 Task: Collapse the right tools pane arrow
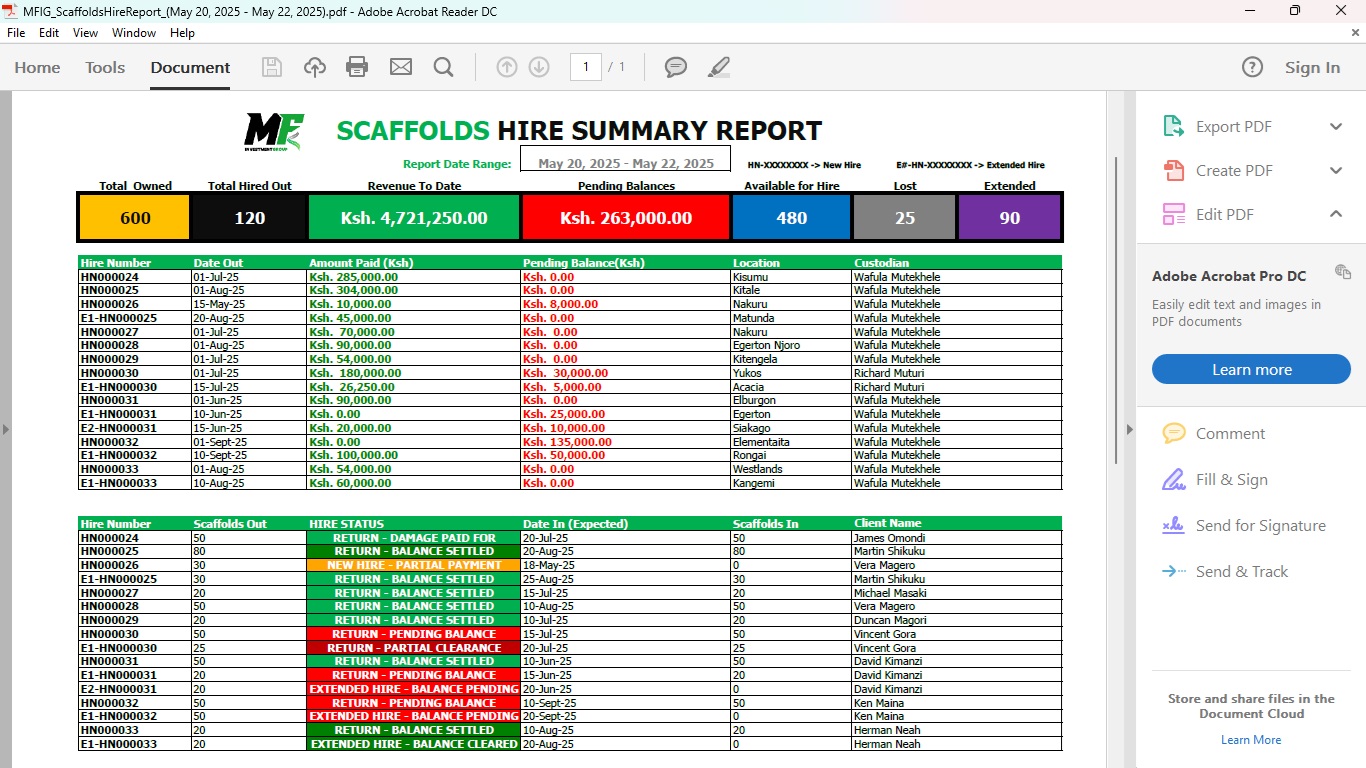click(1130, 429)
